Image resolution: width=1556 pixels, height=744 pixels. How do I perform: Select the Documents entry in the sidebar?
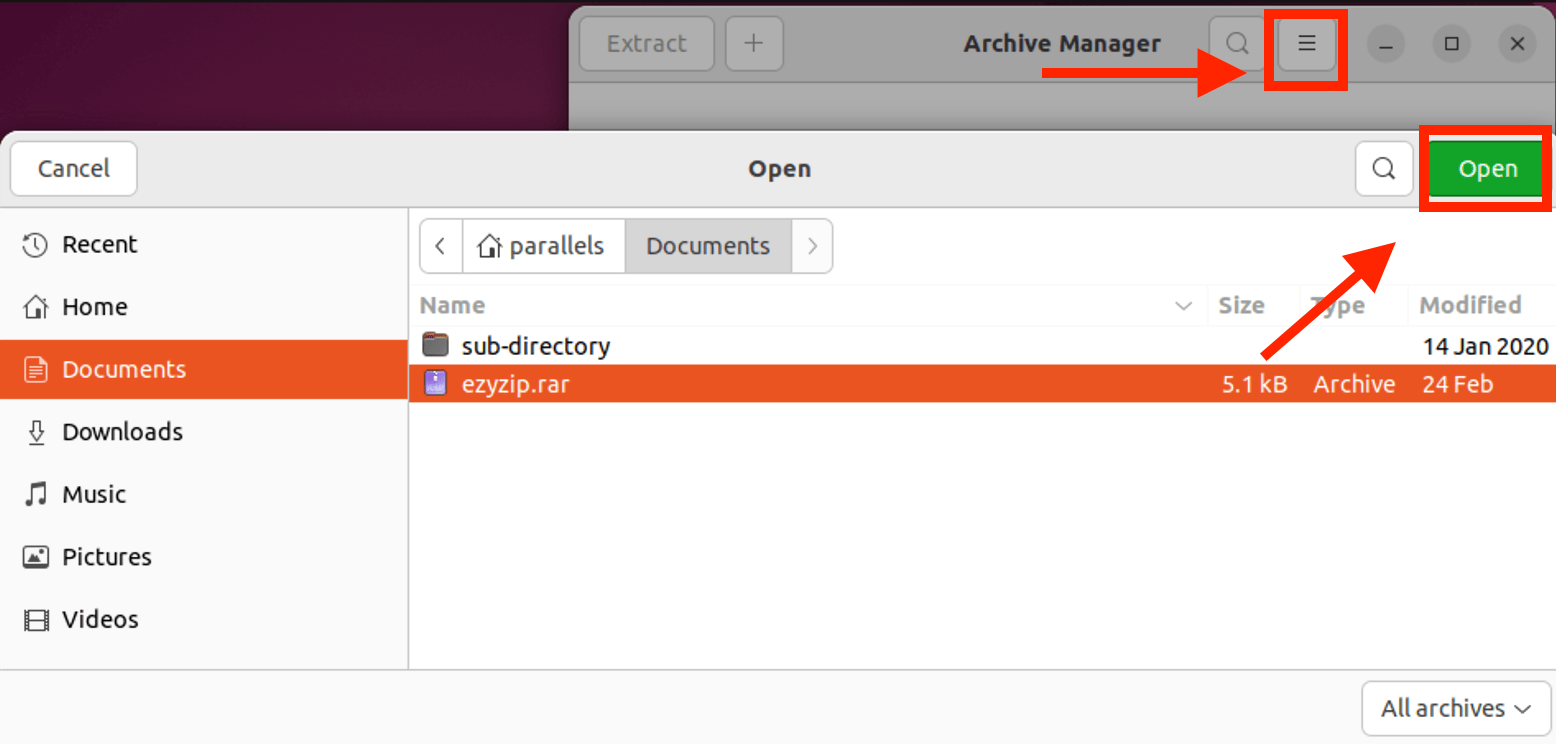pyautogui.click(x=124, y=369)
